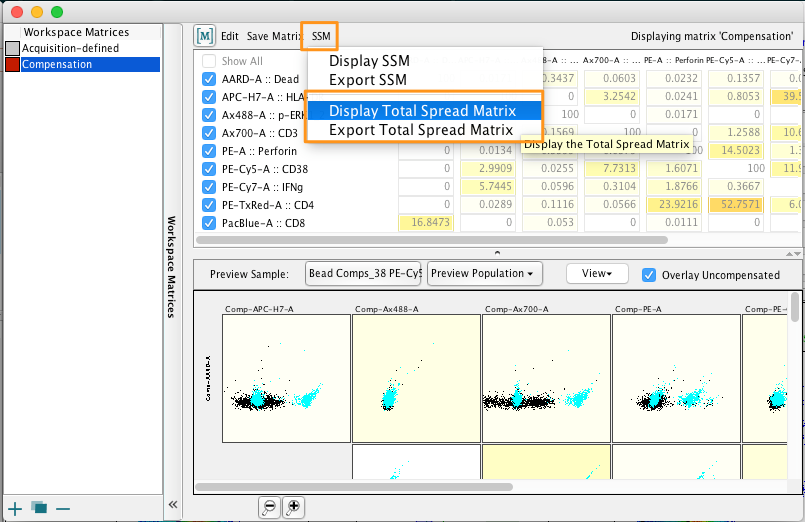Click the Edit button in toolbar
The height and width of the screenshot is (522, 805).
230,36
